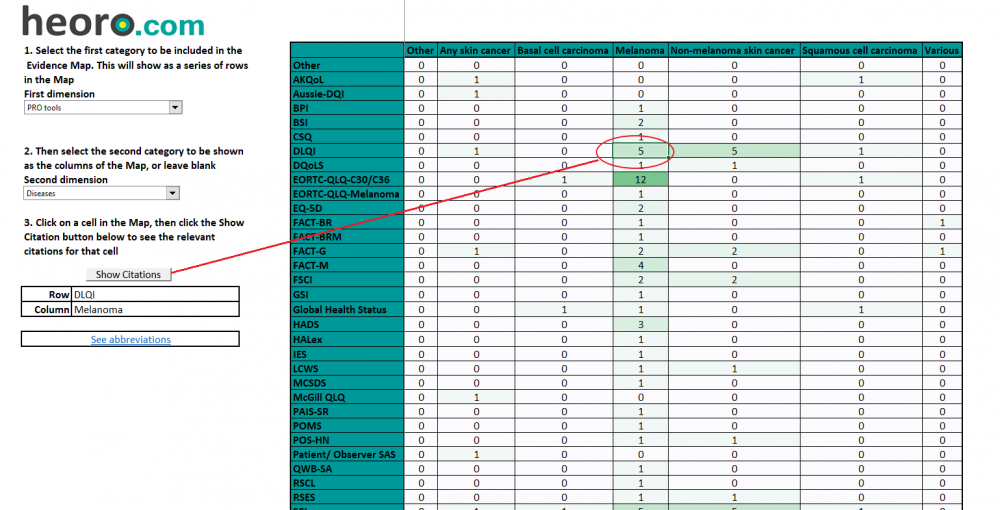1000x510 pixels.
Task: Click the Various column header
Action: click(x=941, y=50)
